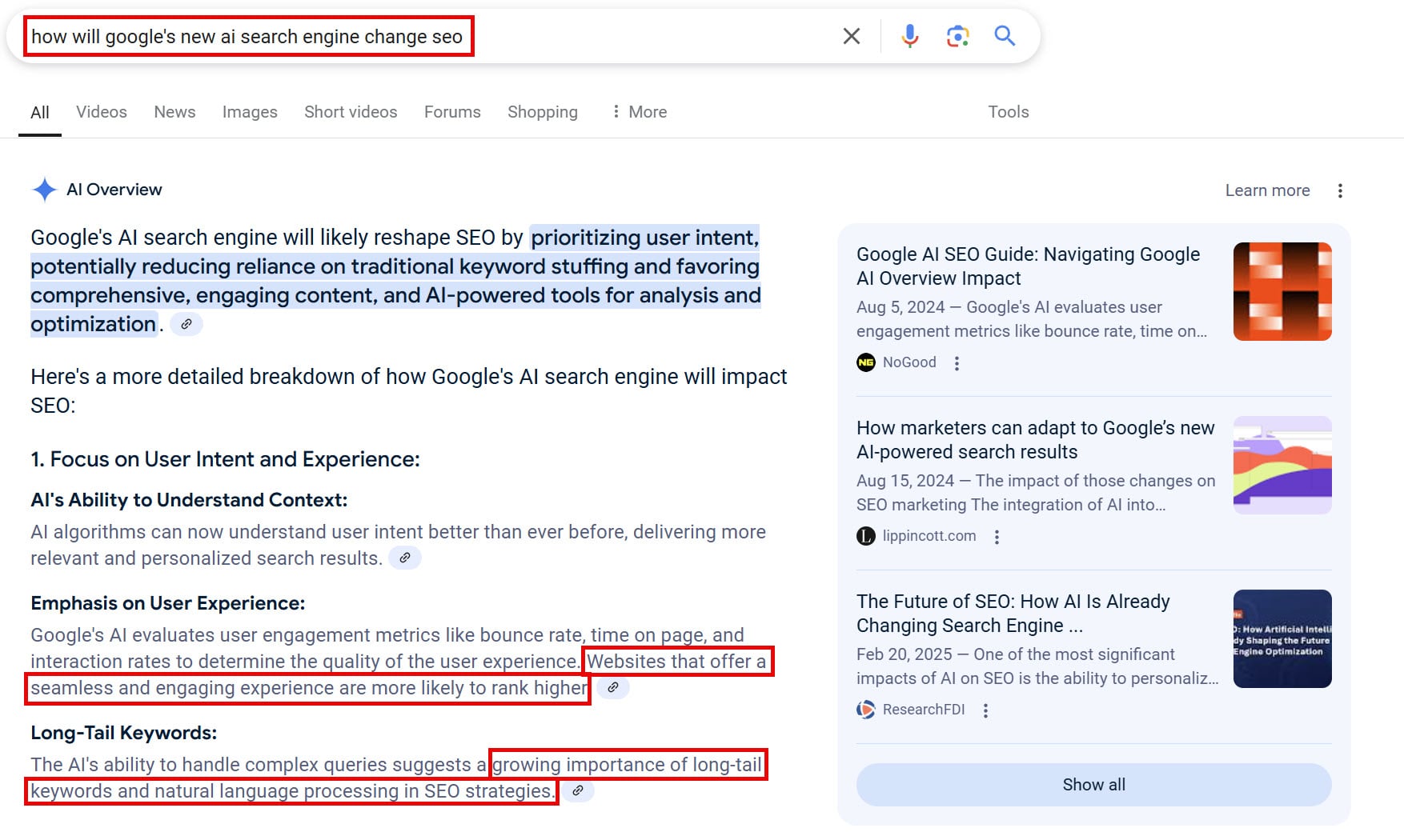
Task: Expand the More search filters menu
Action: click(x=639, y=112)
